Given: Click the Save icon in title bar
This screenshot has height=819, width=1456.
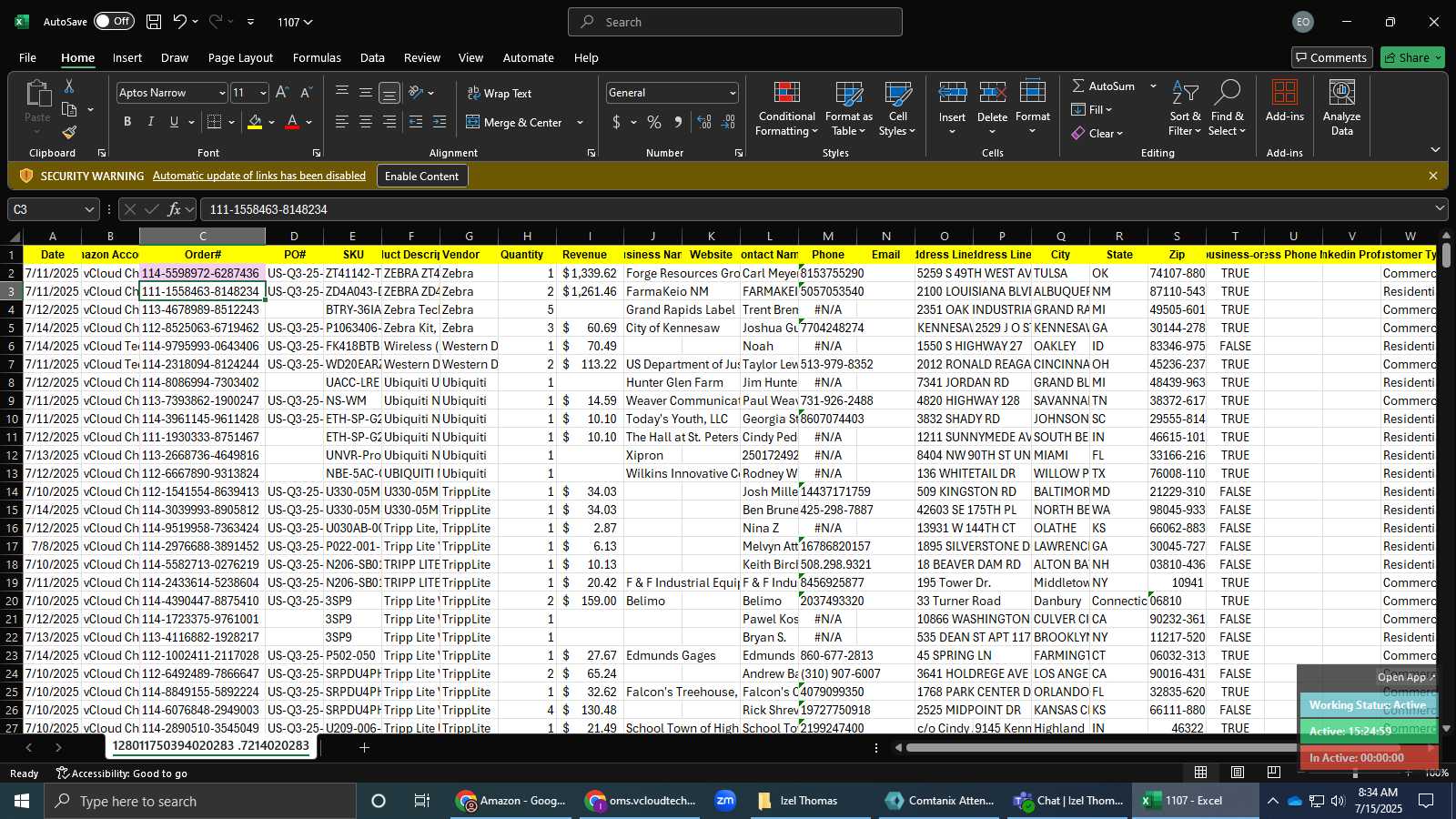Looking at the screenshot, I should pos(154,22).
